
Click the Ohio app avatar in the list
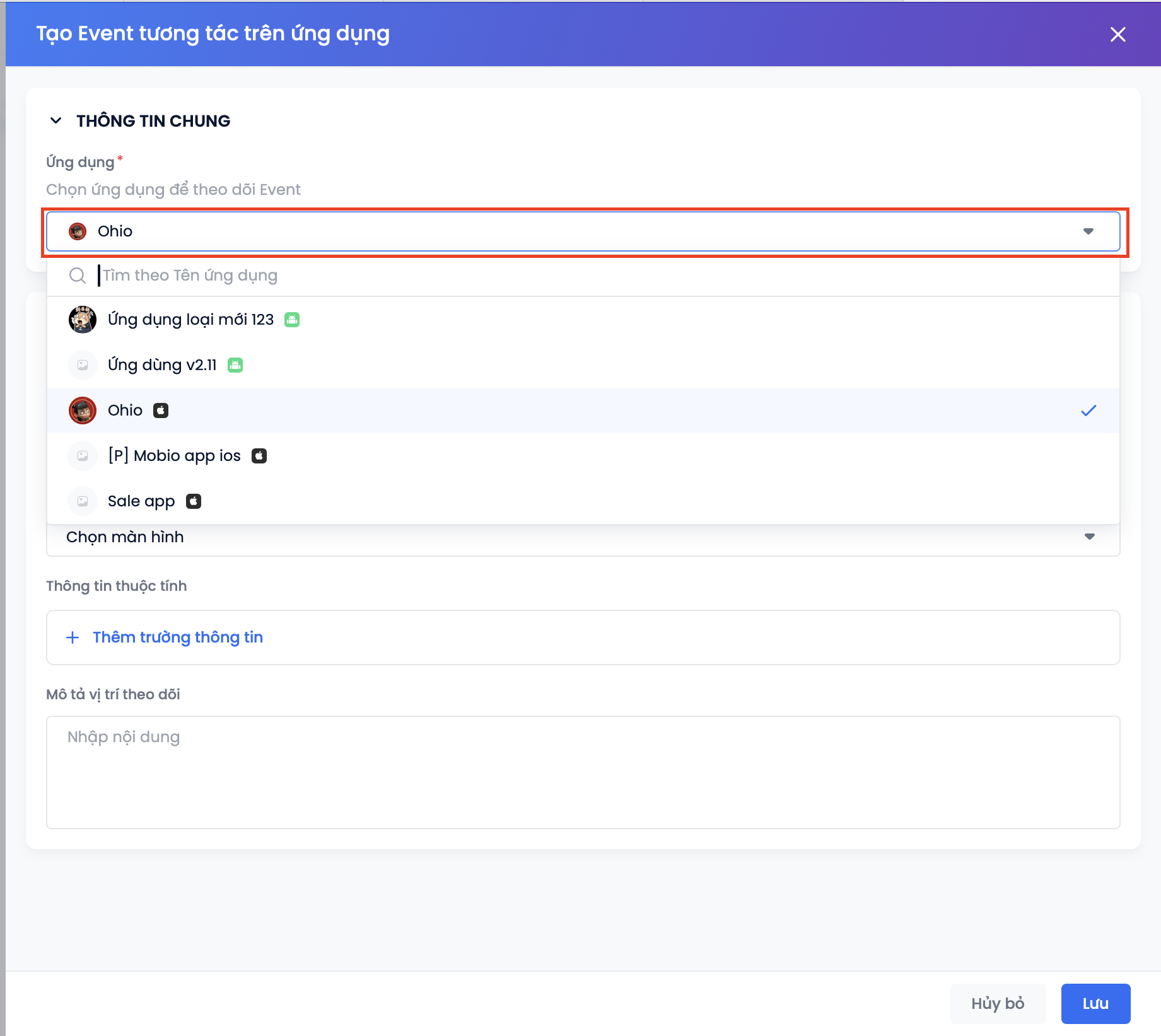coord(82,410)
